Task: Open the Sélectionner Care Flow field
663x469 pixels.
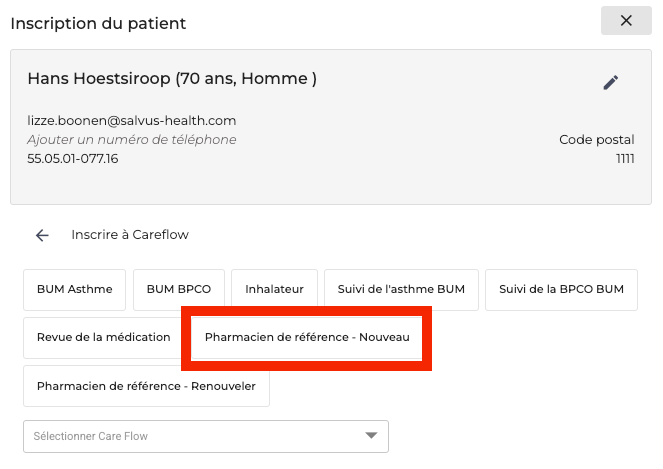Action: pyautogui.click(x=190, y=436)
